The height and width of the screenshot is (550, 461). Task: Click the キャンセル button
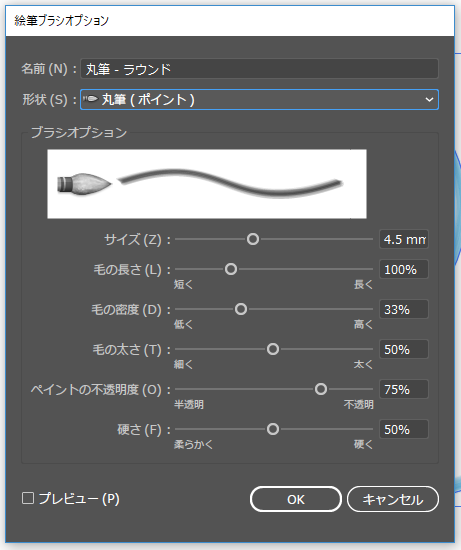coord(393,499)
